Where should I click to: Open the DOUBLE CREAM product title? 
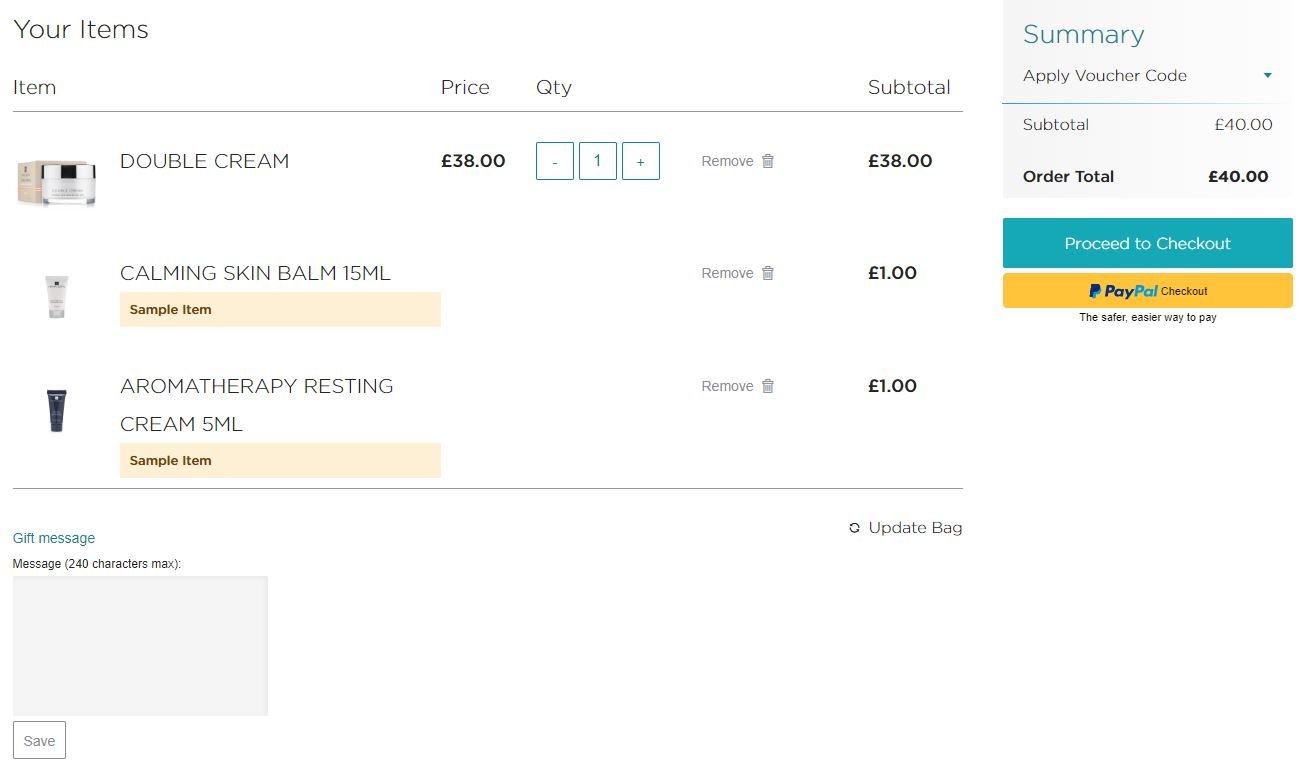pyautogui.click(x=205, y=161)
